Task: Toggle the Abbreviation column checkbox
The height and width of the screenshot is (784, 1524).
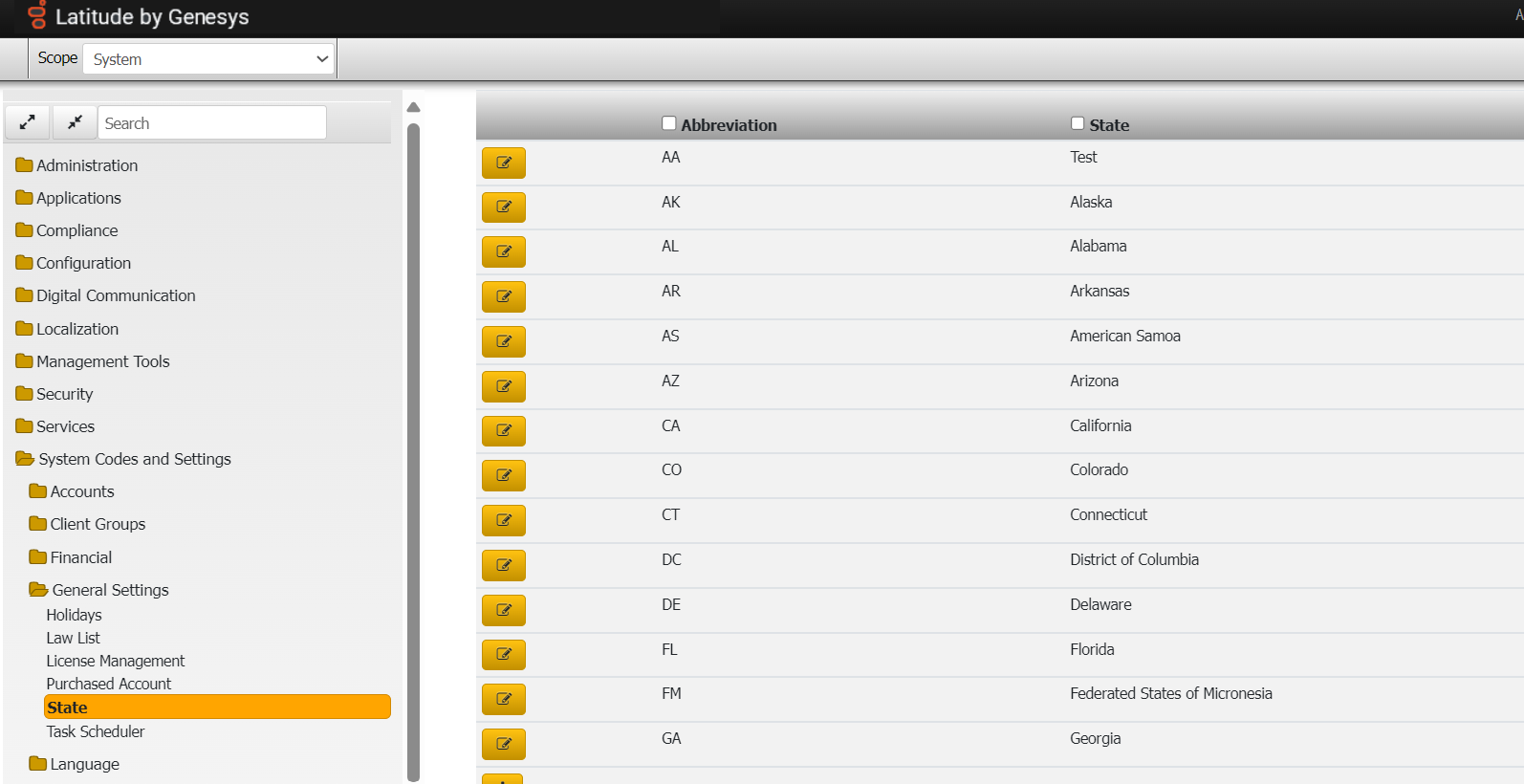Action: click(x=669, y=123)
